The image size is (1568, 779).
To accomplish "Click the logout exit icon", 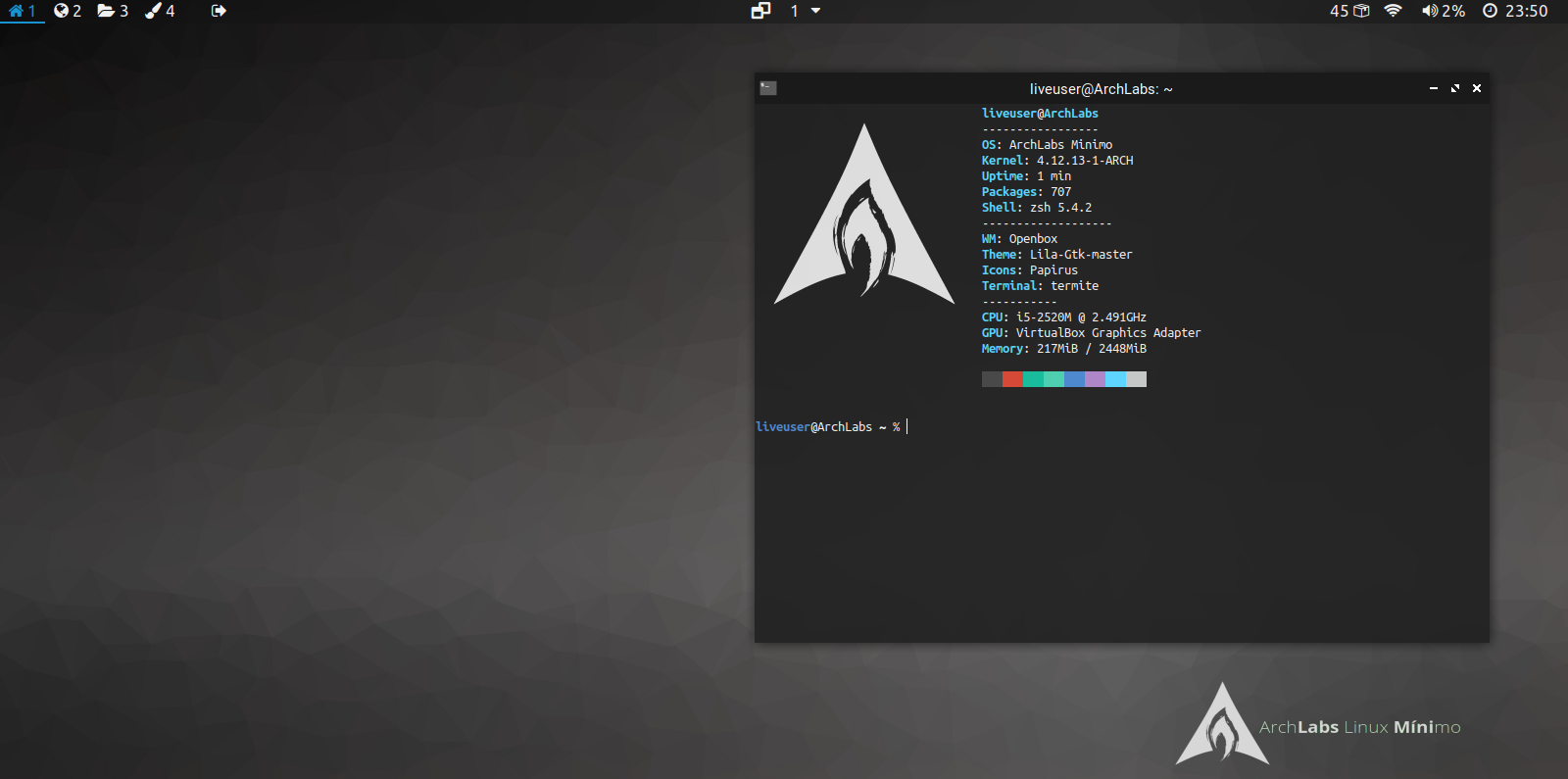I will pyautogui.click(x=219, y=11).
